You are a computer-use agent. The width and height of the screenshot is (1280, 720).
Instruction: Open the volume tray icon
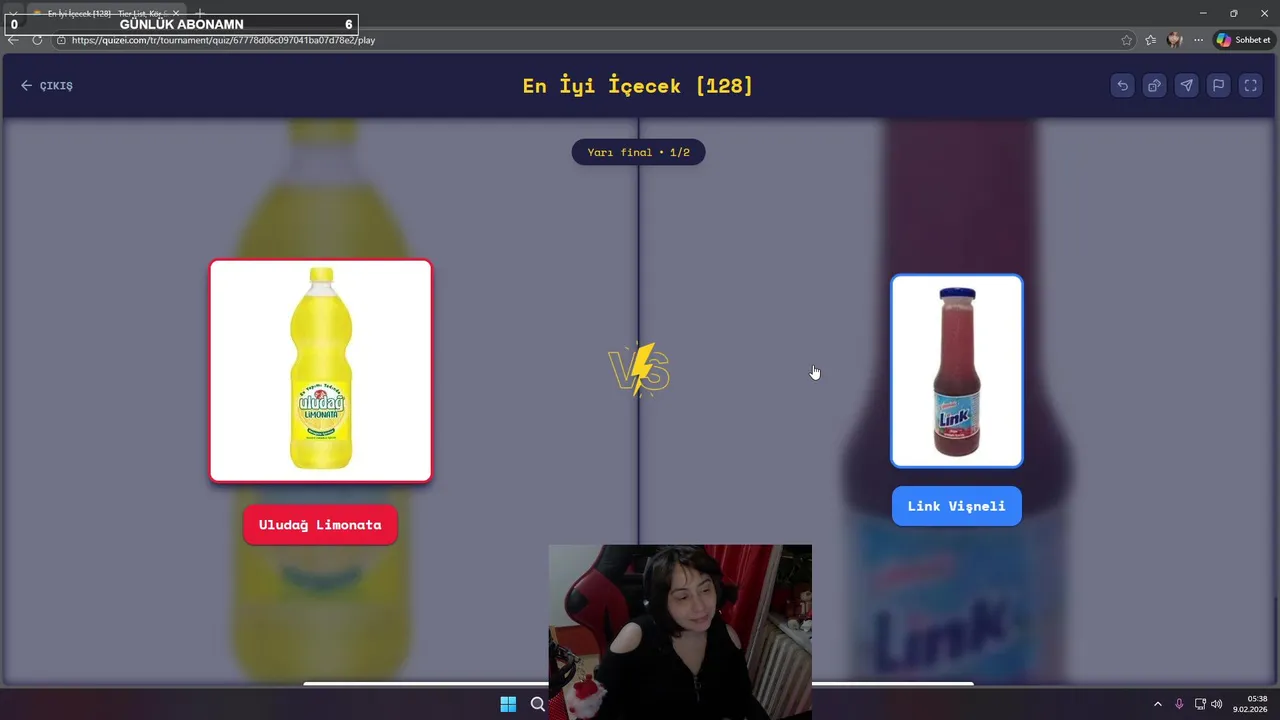coord(1216,704)
